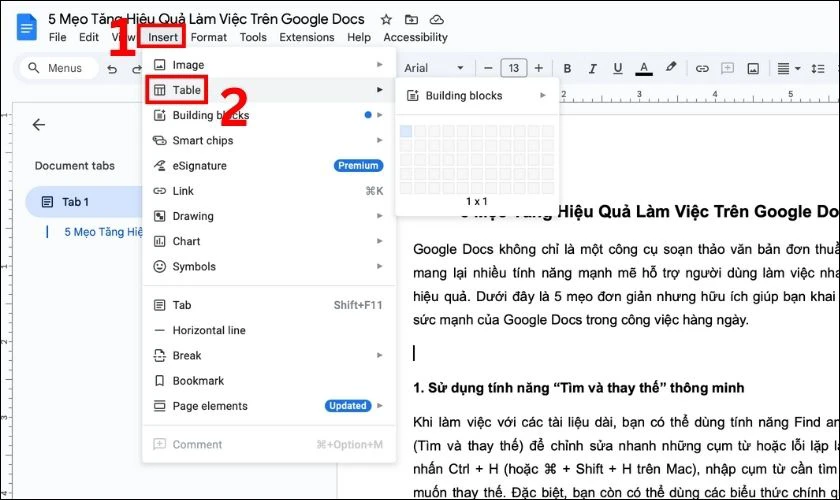Choose Link in Insert menu
The width and height of the screenshot is (840, 500).
269,191
